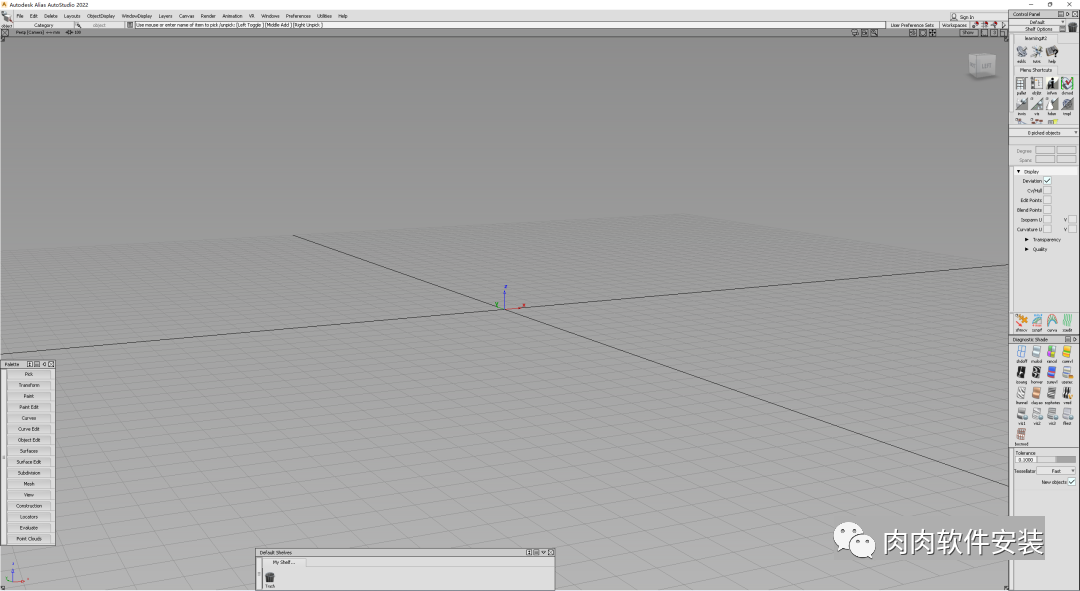Open the File menu
1080x591 pixels.
click(20, 16)
